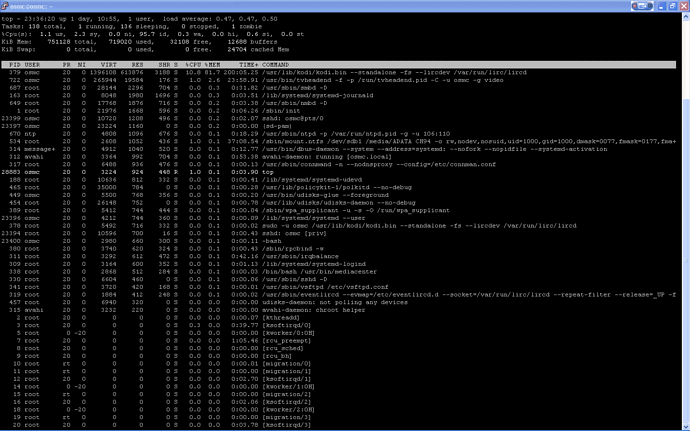Click the vertical scrollbar thumb
This screenshot has width=690, height=431.
pyautogui.click(x=686, y=260)
